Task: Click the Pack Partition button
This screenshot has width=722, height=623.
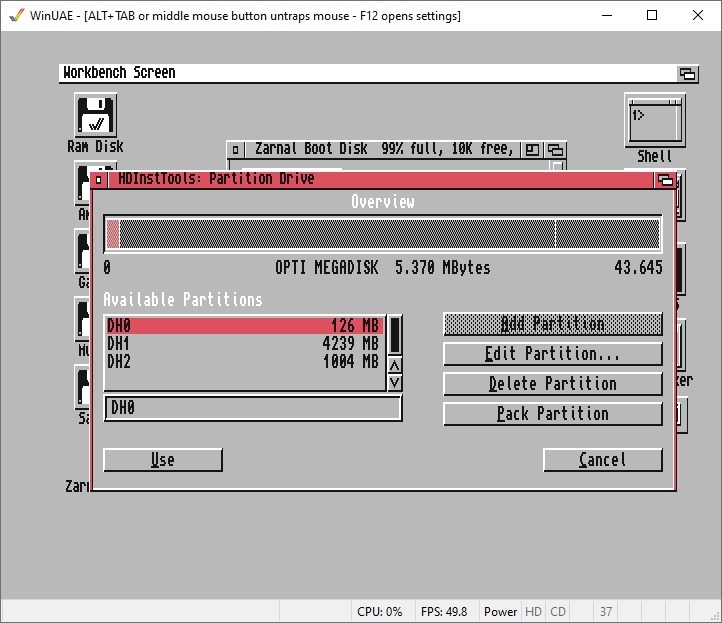Action: coord(553,413)
